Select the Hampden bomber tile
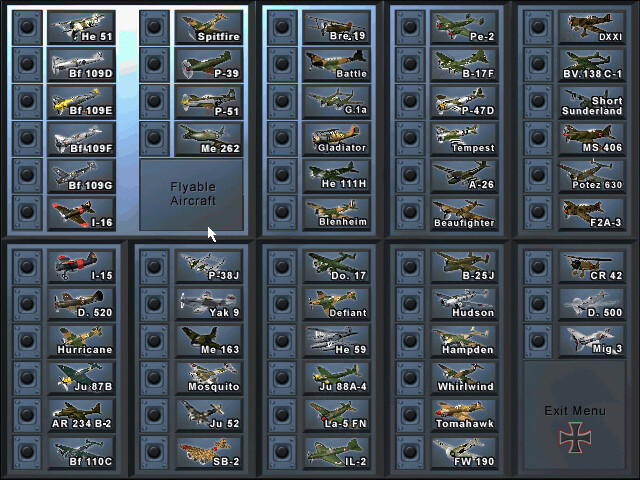The width and height of the screenshot is (640, 480). click(464, 341)
